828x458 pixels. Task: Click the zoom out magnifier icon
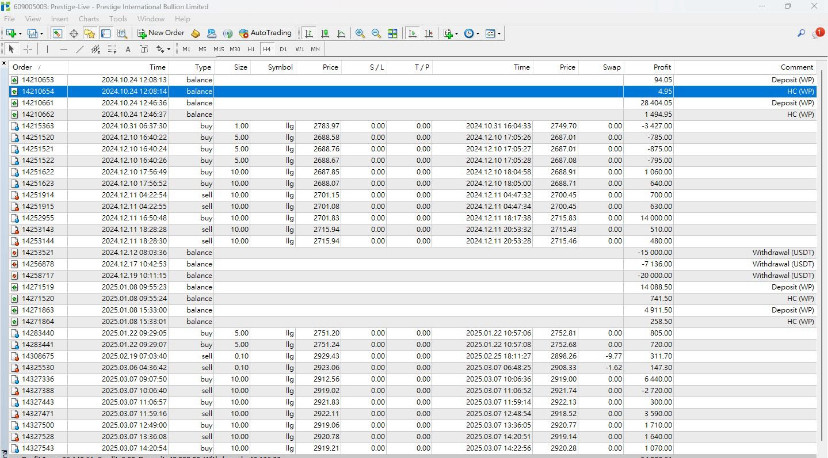377,33
